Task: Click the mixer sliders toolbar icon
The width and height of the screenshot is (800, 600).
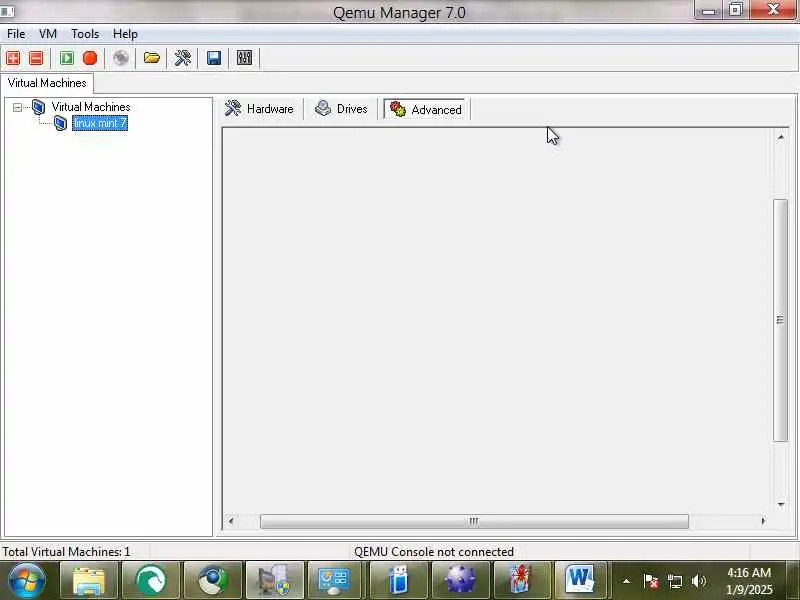Action: 244,58
